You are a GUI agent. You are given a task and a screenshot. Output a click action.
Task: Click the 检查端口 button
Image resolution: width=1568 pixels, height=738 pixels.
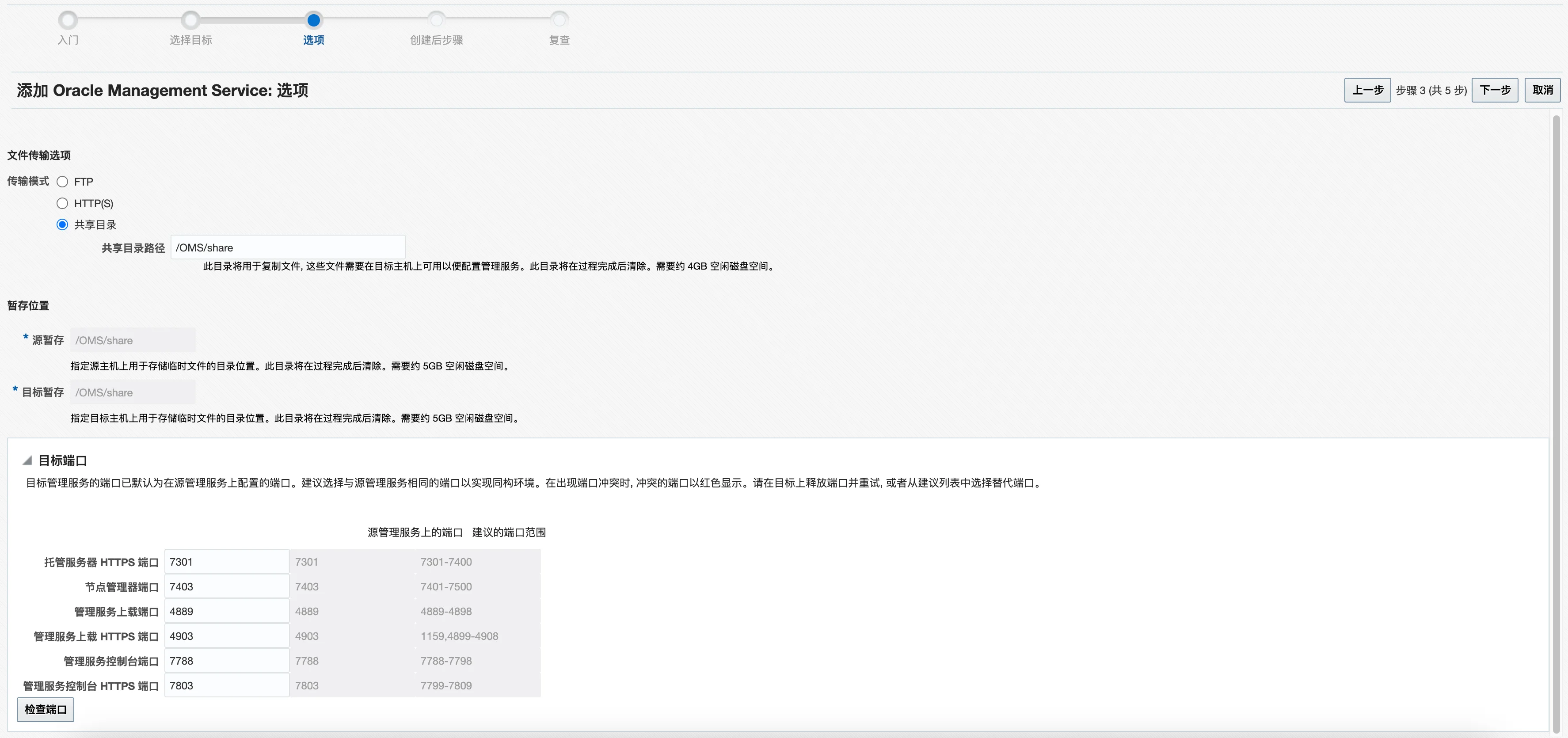click(45, 709)
